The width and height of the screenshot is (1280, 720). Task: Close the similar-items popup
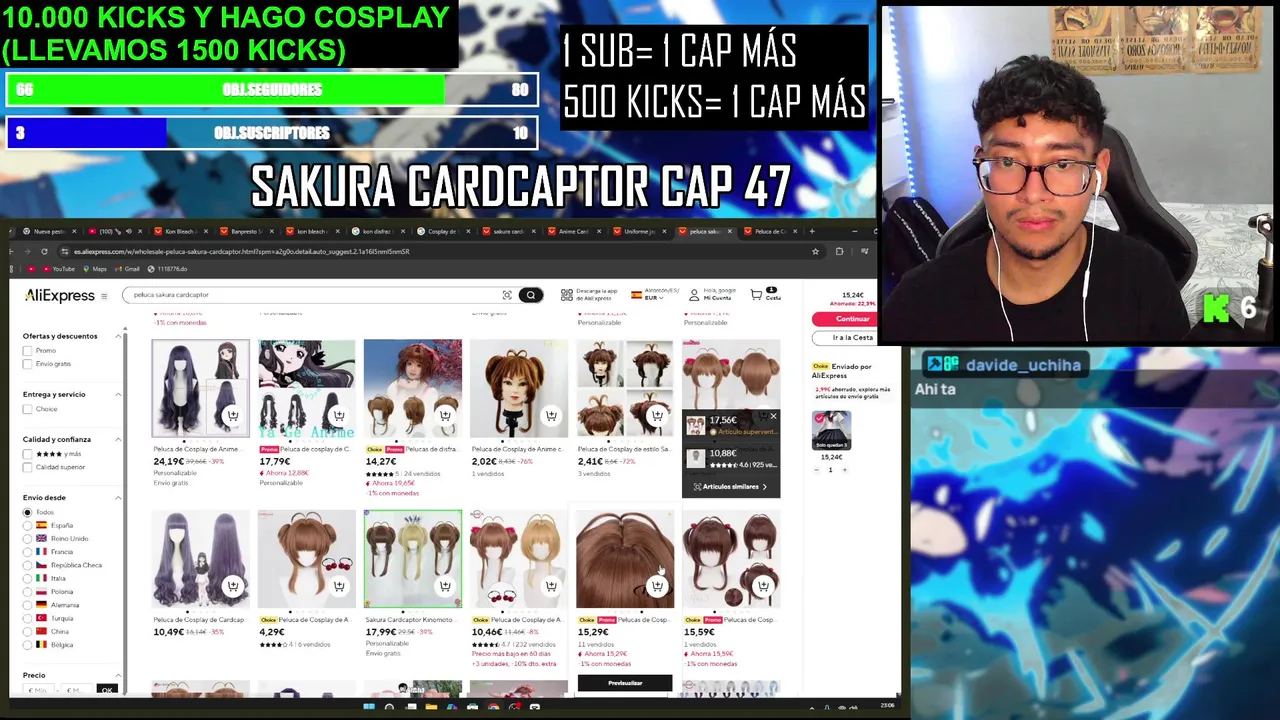tap(773, 416)
